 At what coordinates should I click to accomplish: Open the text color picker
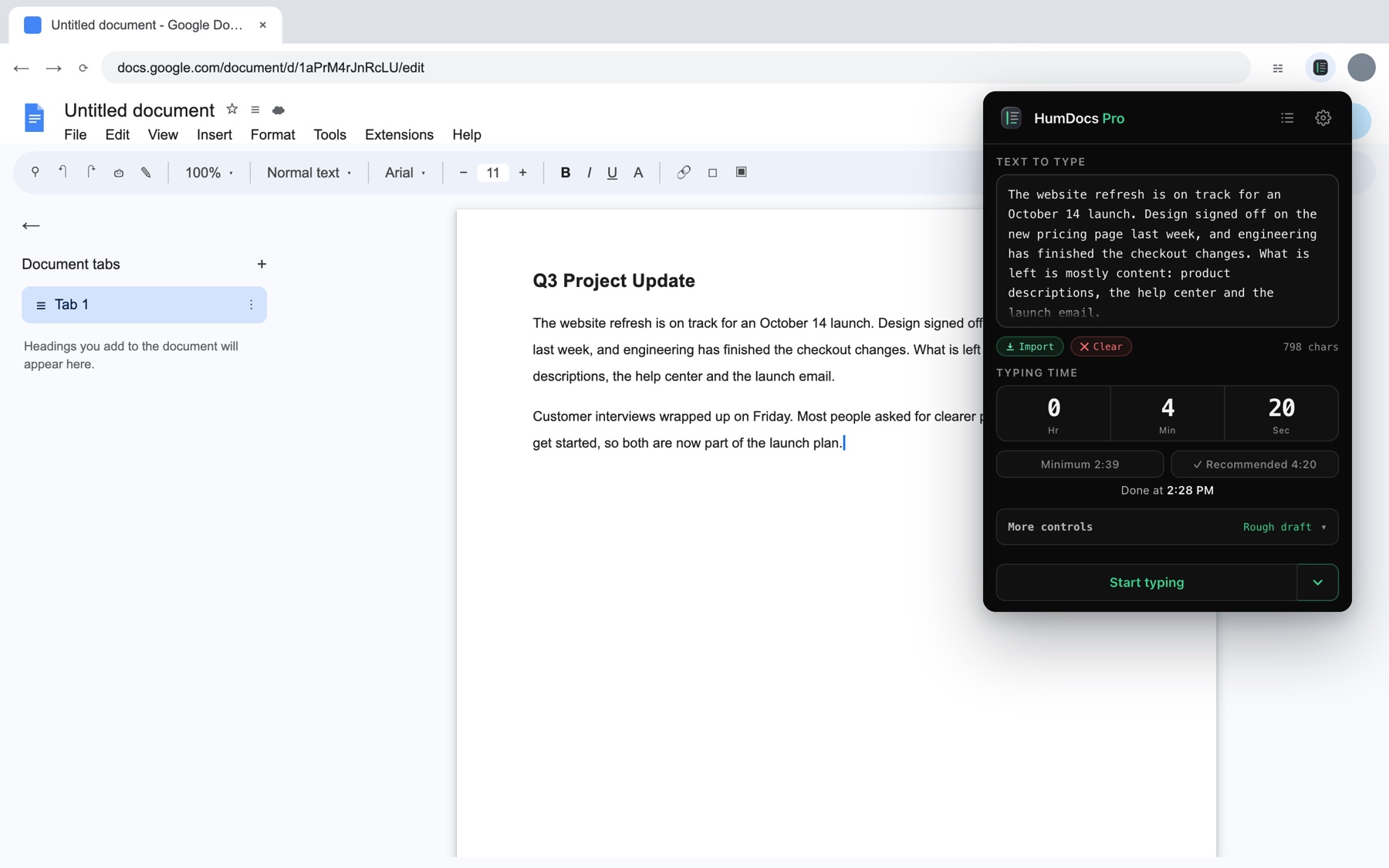click(638, 172)
